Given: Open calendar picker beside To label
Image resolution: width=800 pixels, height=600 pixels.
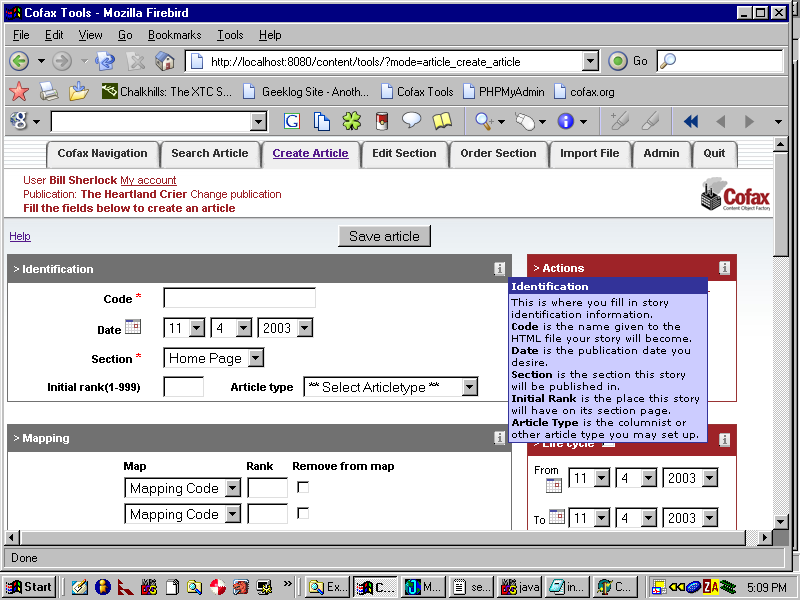Looking at the screenshot, I should pyautogui.click(x=557, y=517).
